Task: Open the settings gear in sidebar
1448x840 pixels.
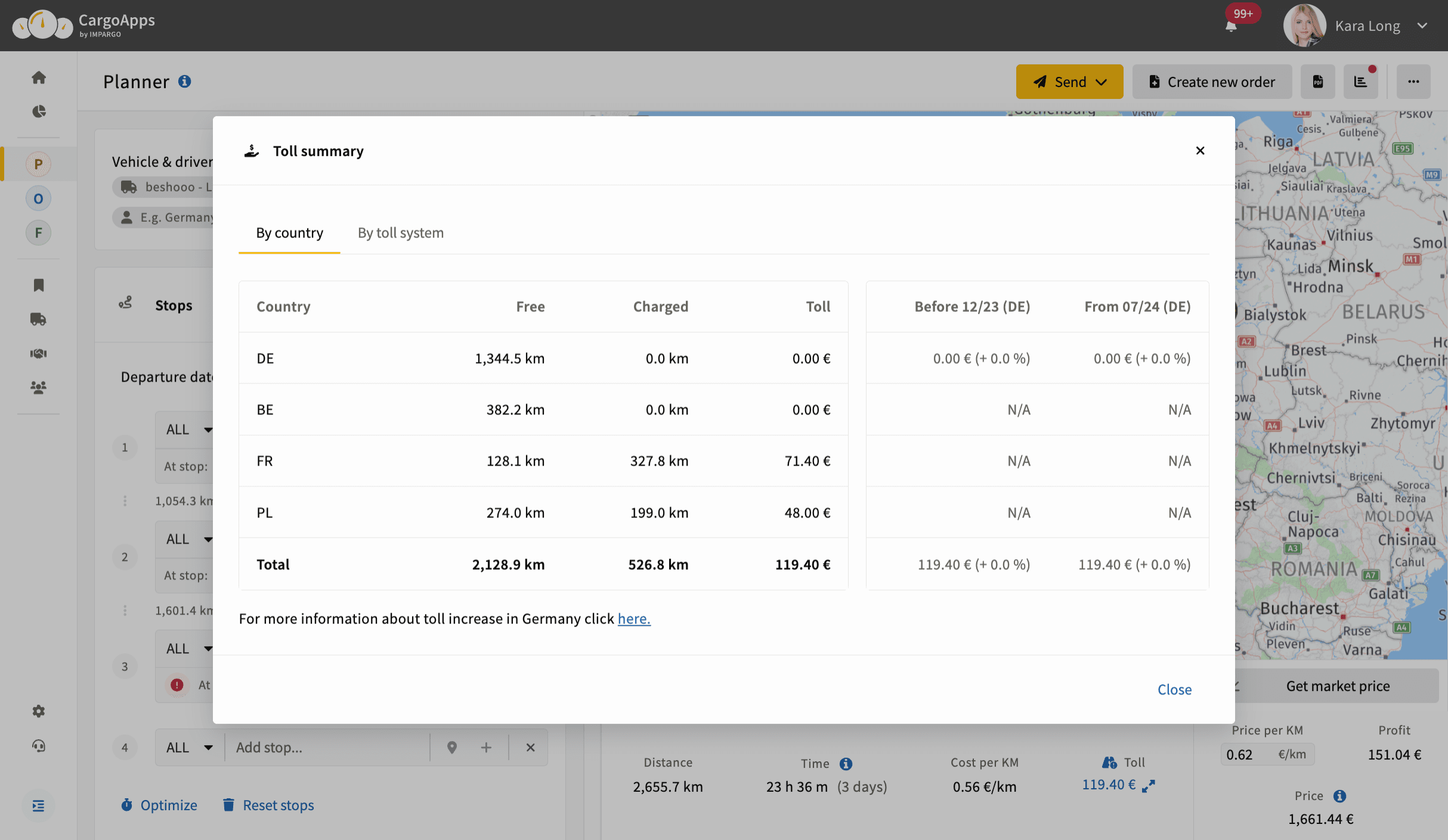Action: [x=39, y=711]
